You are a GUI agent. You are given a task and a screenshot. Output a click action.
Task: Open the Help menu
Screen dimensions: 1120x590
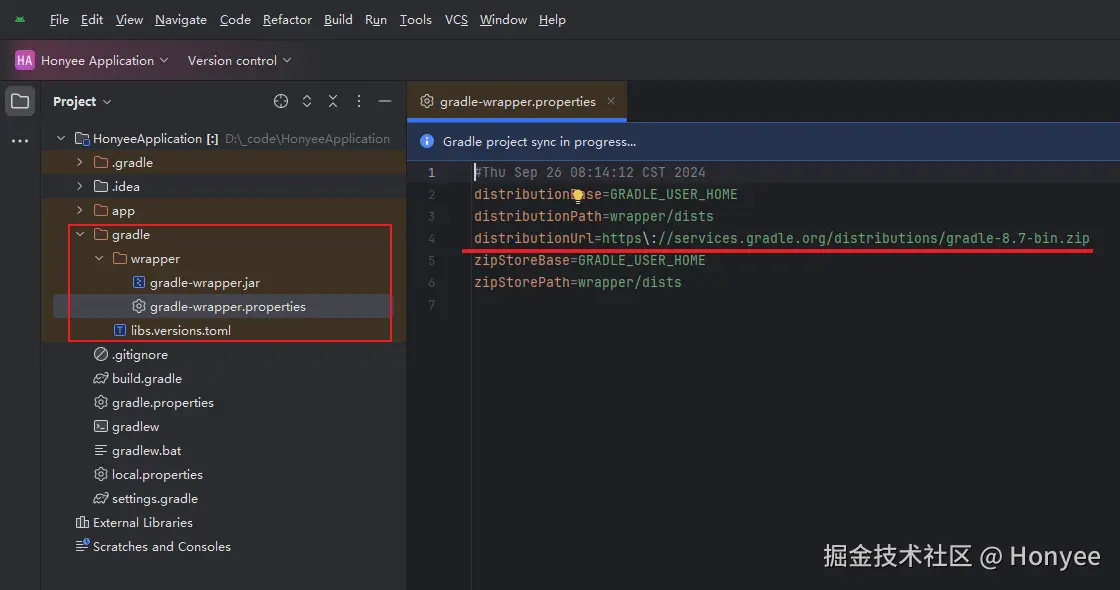click(x=552, y=20)
